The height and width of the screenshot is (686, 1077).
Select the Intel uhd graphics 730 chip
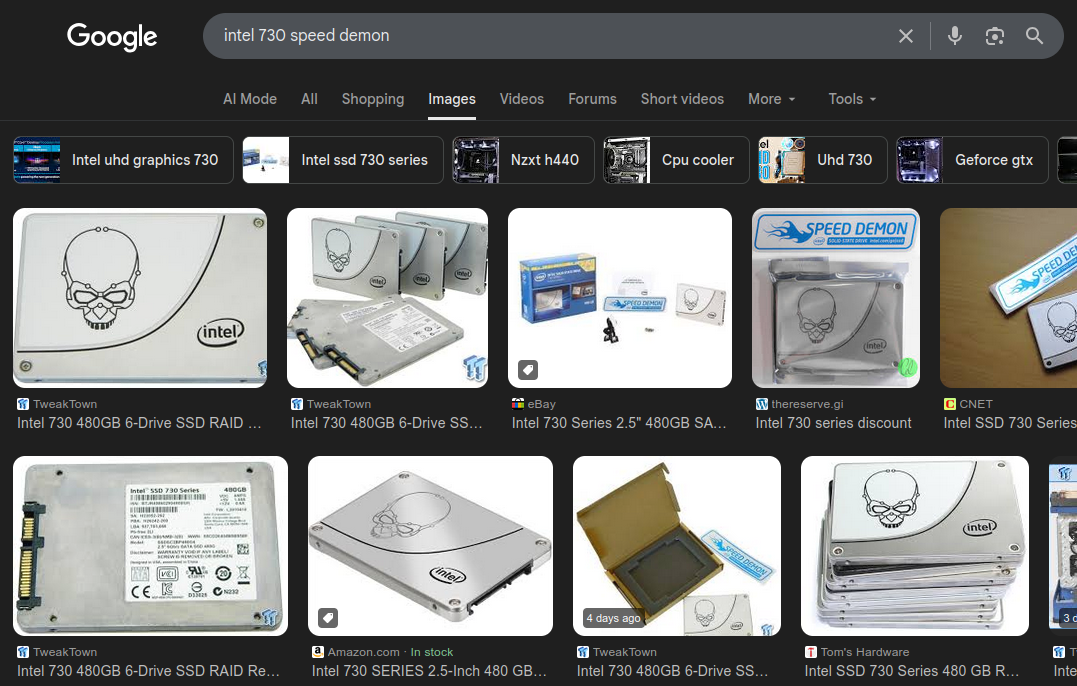pos(124,160)
